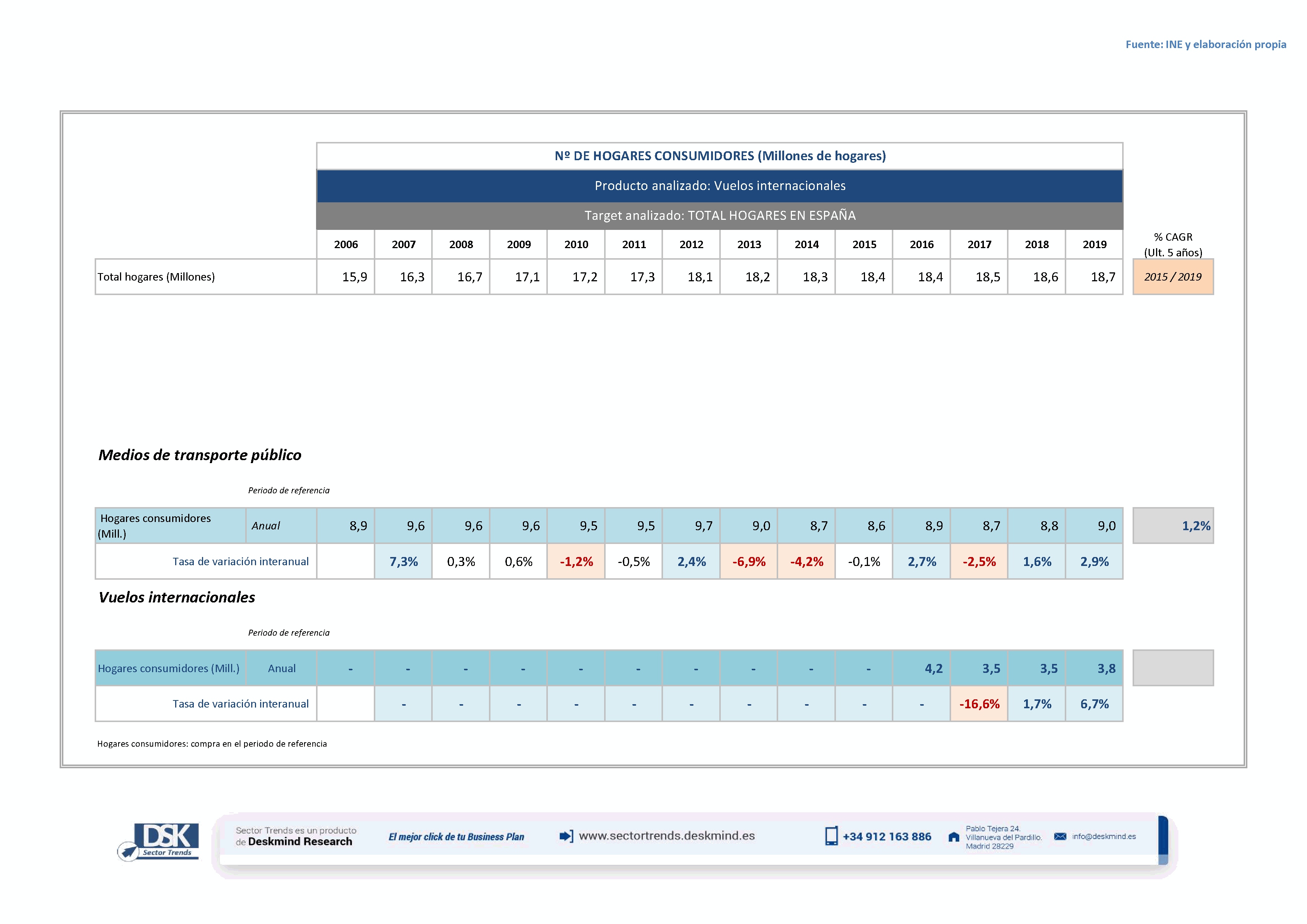Click the +34 912 163 886 phone number

[887, 836]
